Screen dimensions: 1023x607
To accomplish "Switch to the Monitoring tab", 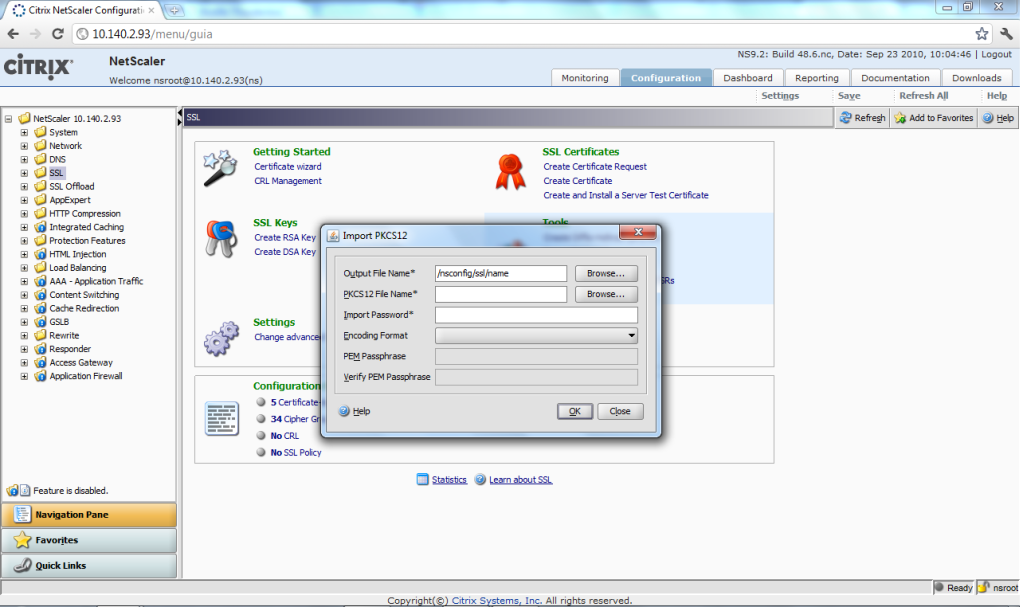I will [x=585, y=78].
